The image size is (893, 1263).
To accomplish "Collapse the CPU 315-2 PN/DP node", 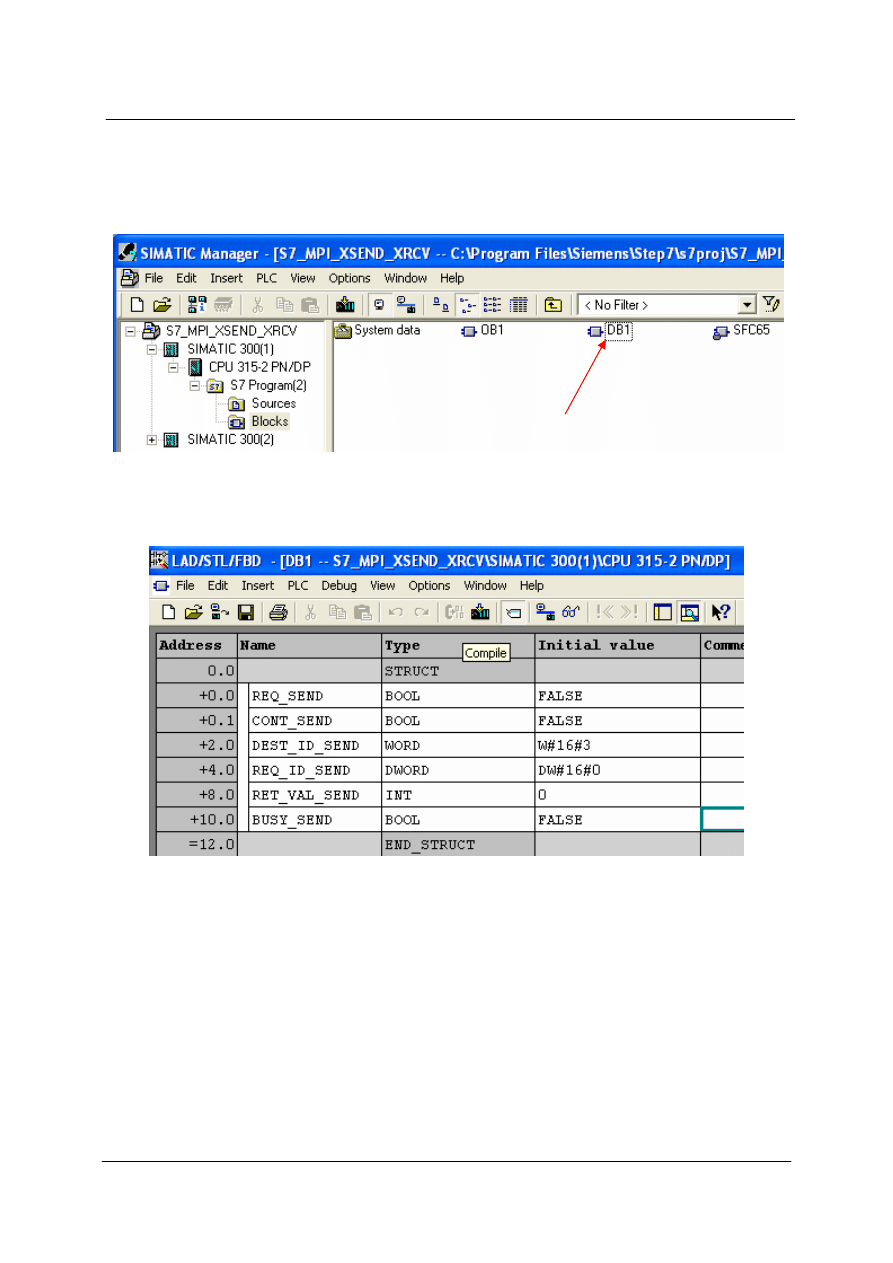I will (172, 368).
